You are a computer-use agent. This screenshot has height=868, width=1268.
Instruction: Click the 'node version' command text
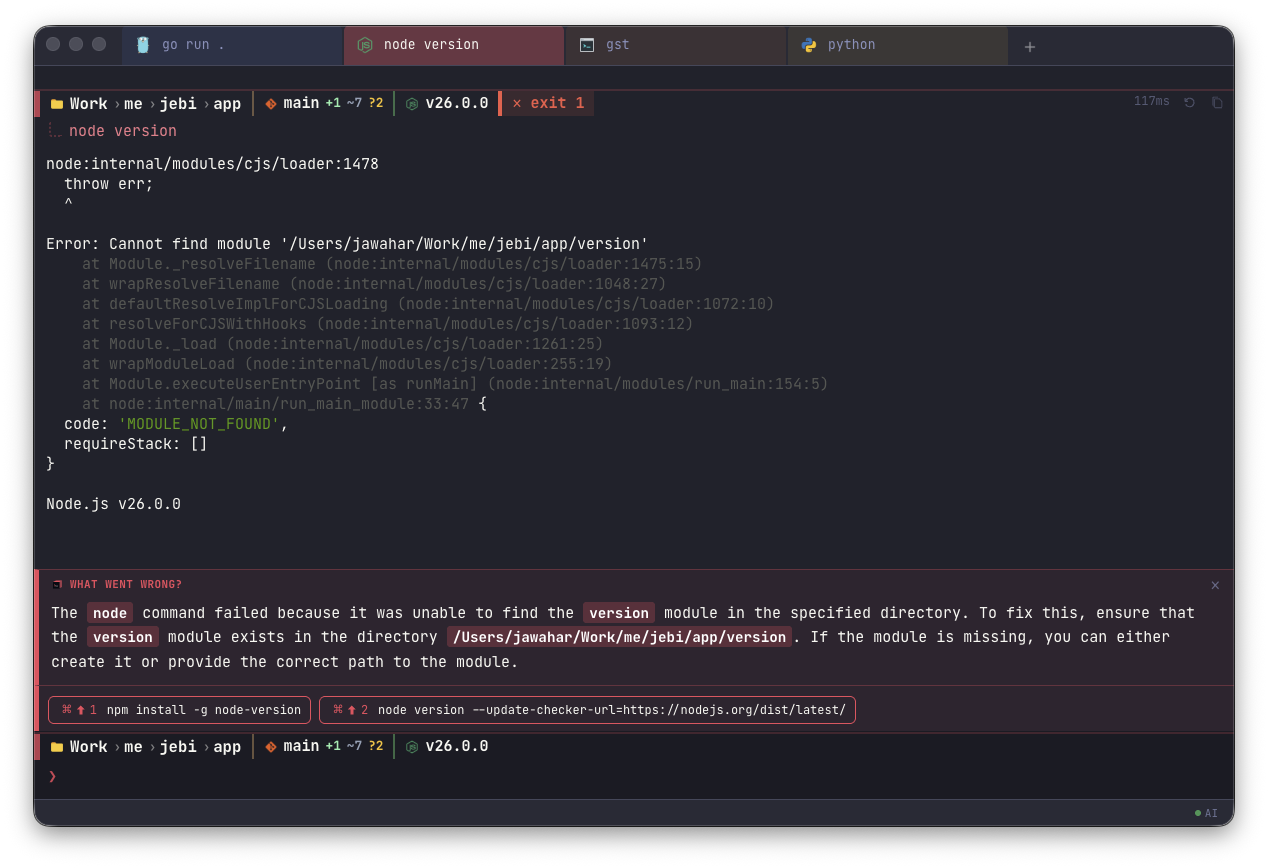123,131
